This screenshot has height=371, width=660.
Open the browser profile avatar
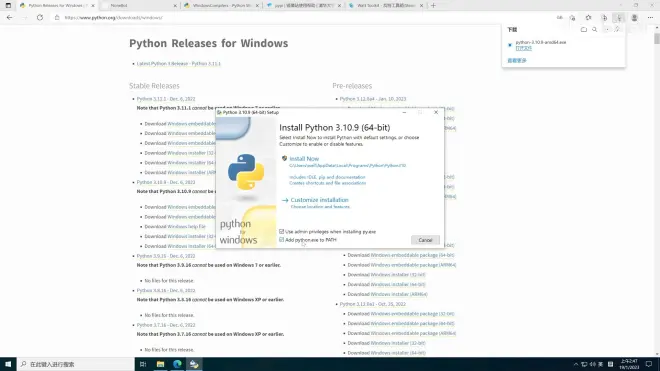point(634,18)
